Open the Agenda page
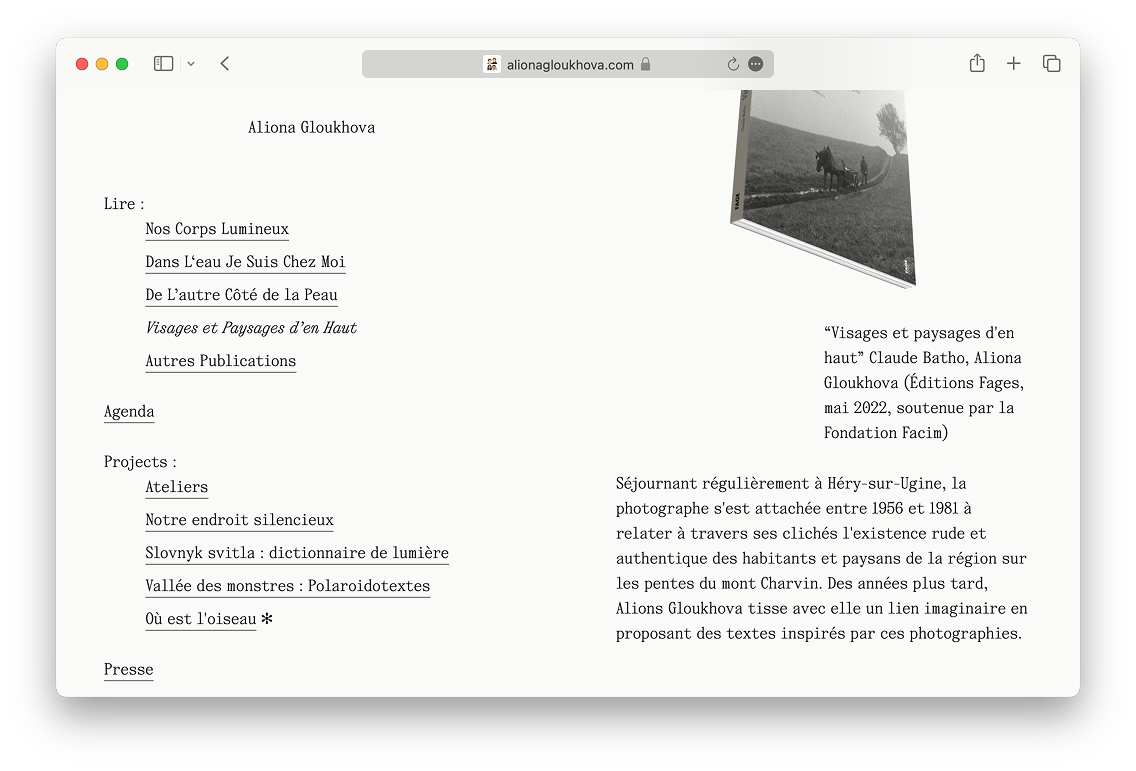The image size is (1136, 771). click(129, 412)
